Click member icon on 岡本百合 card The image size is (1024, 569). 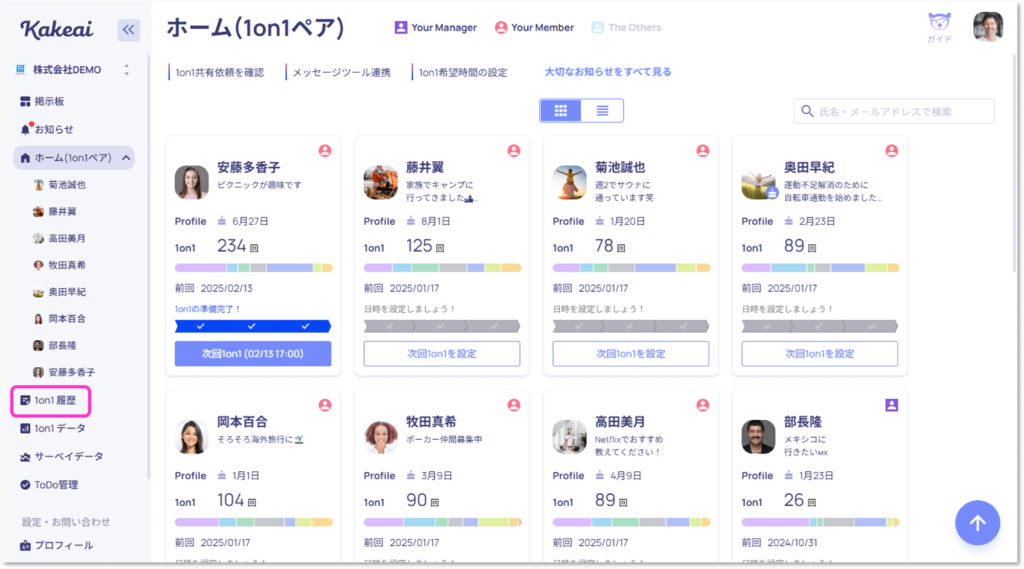[325, 405]
